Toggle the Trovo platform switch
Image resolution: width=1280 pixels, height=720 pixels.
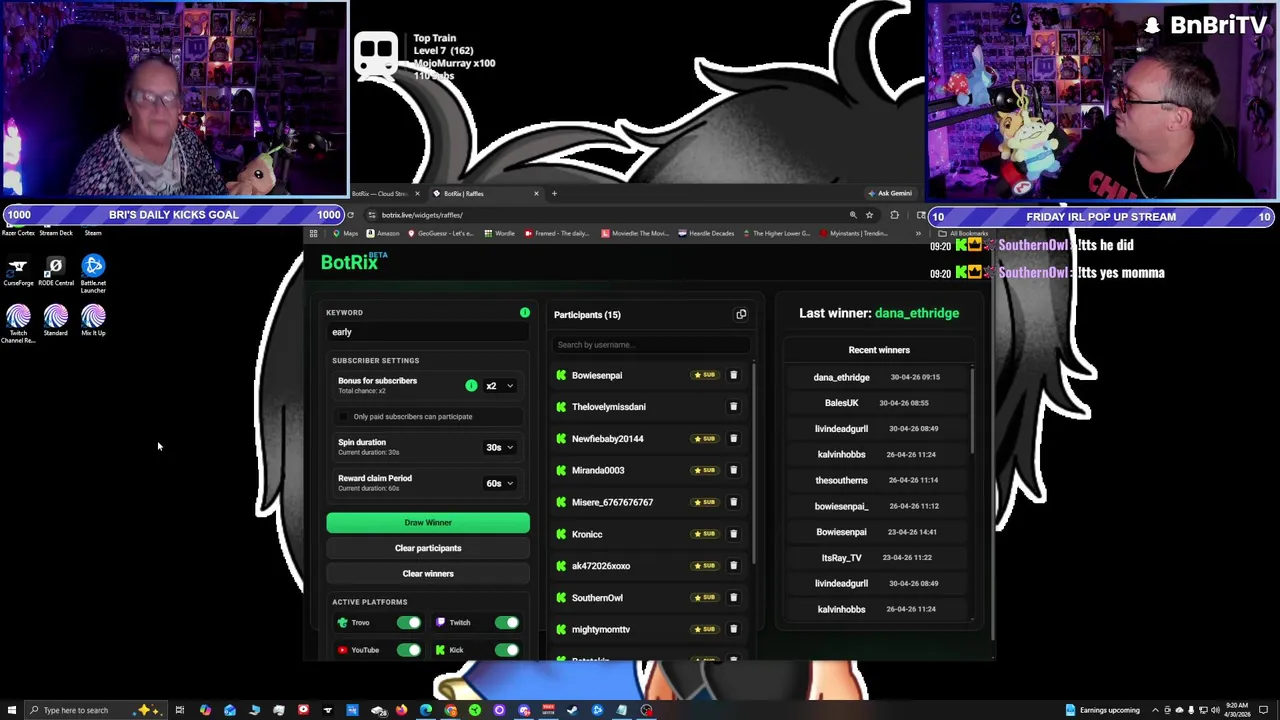pos(408,623)
